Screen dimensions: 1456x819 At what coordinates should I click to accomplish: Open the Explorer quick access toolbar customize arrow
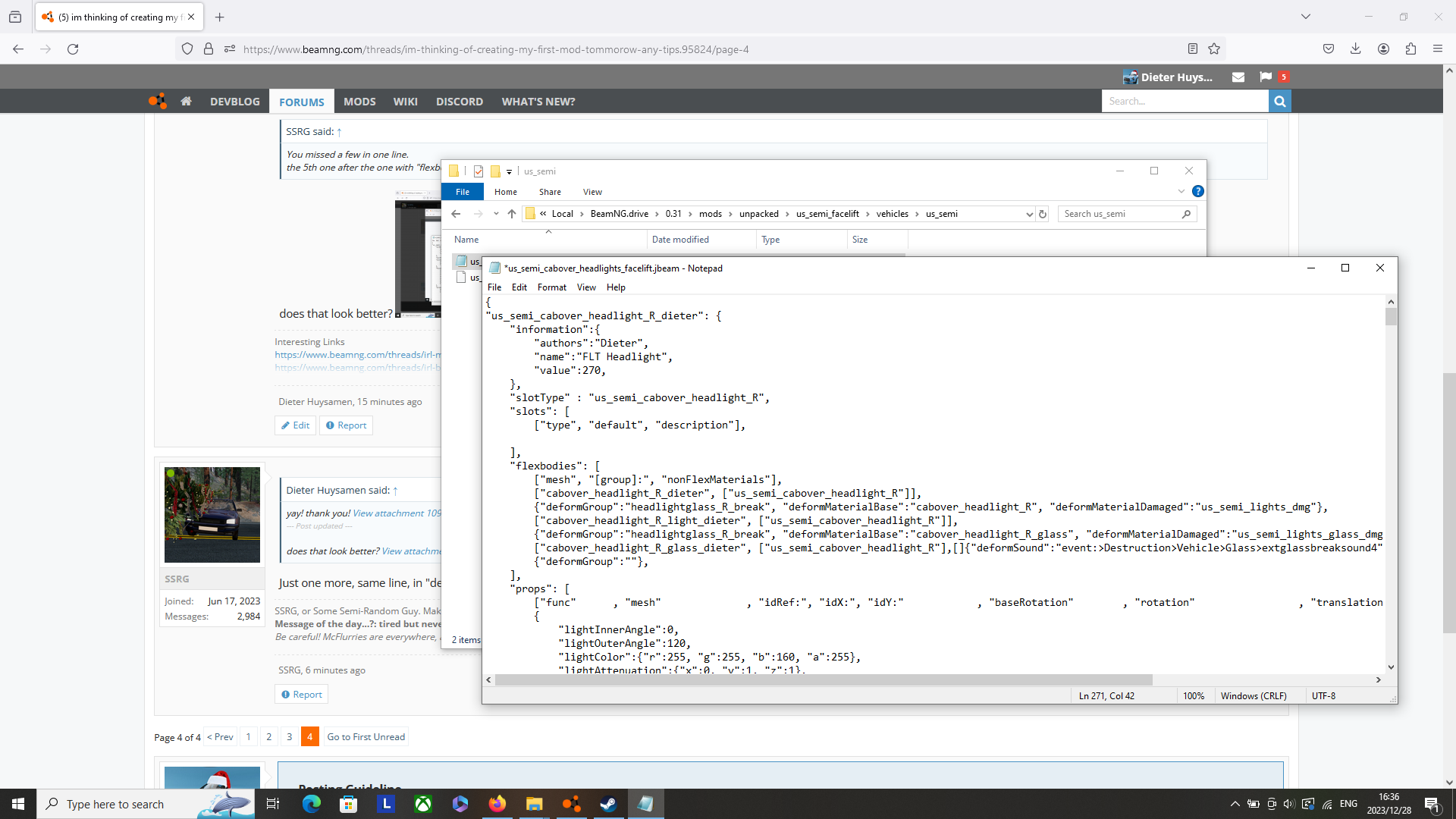click(510, 171)
